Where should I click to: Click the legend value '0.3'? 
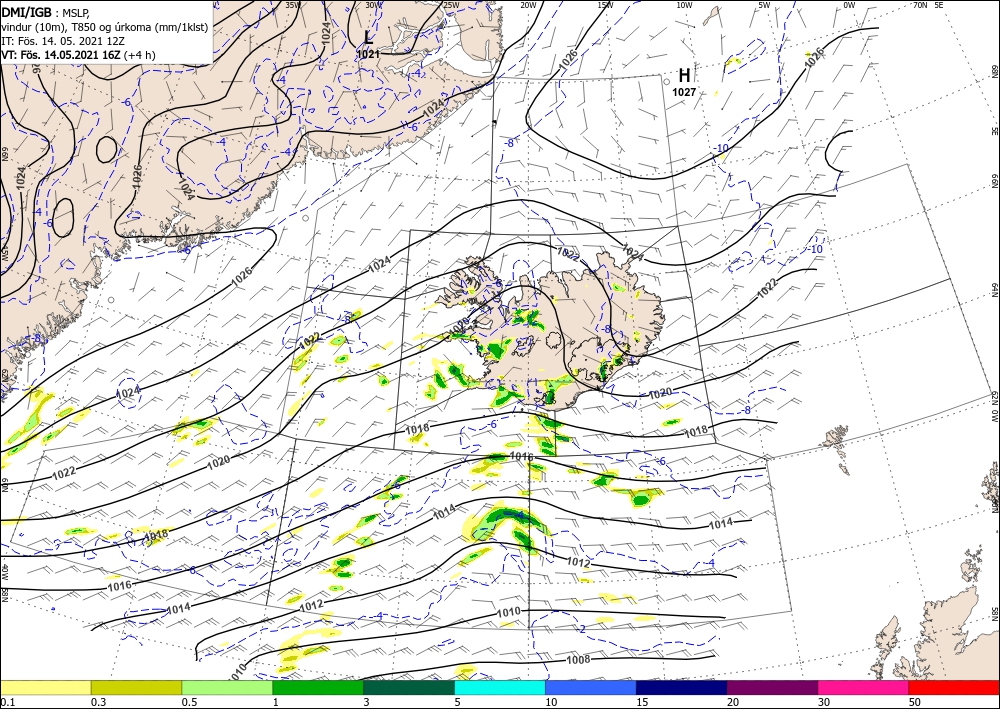98,702
